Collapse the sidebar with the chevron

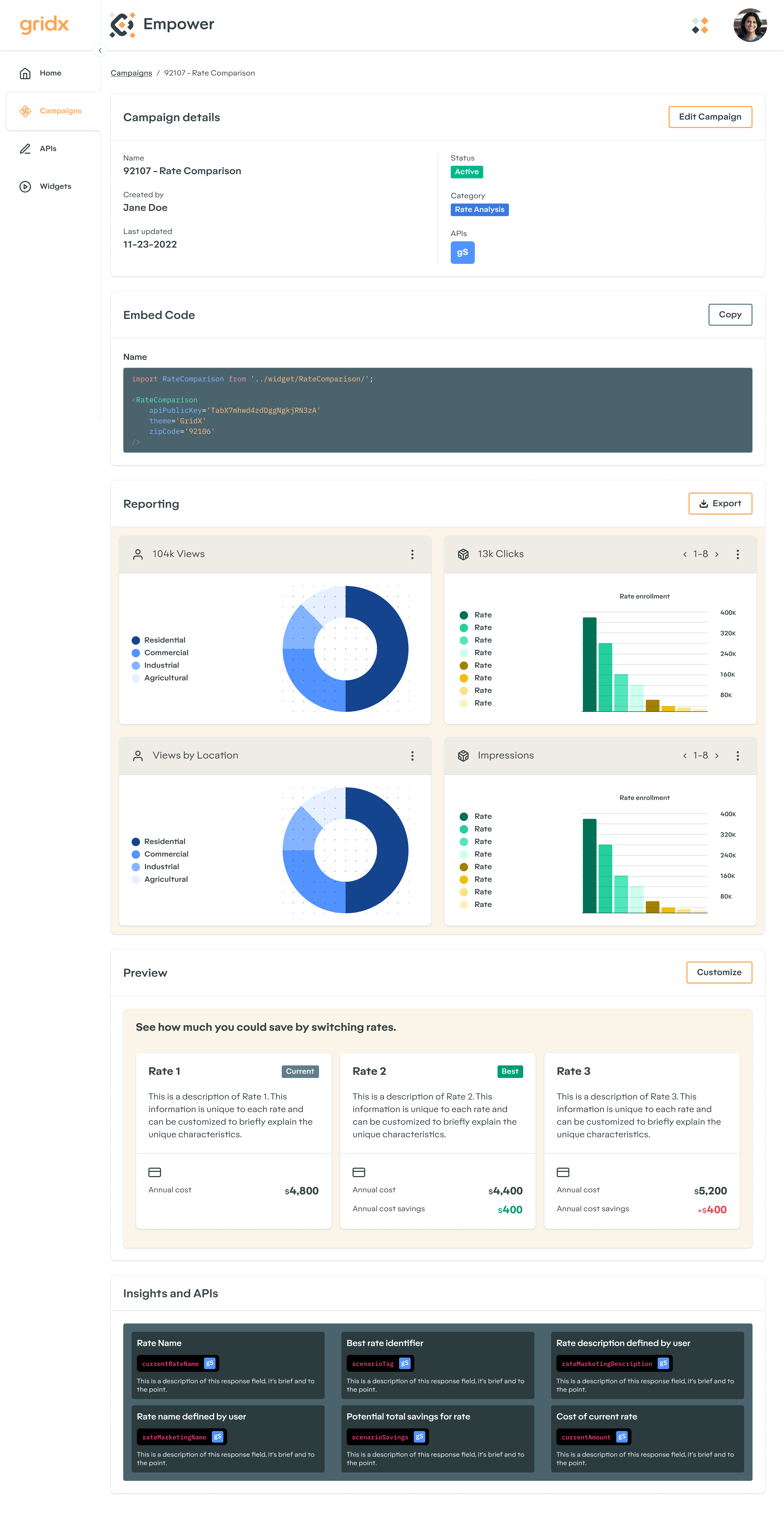coord(100,50)
